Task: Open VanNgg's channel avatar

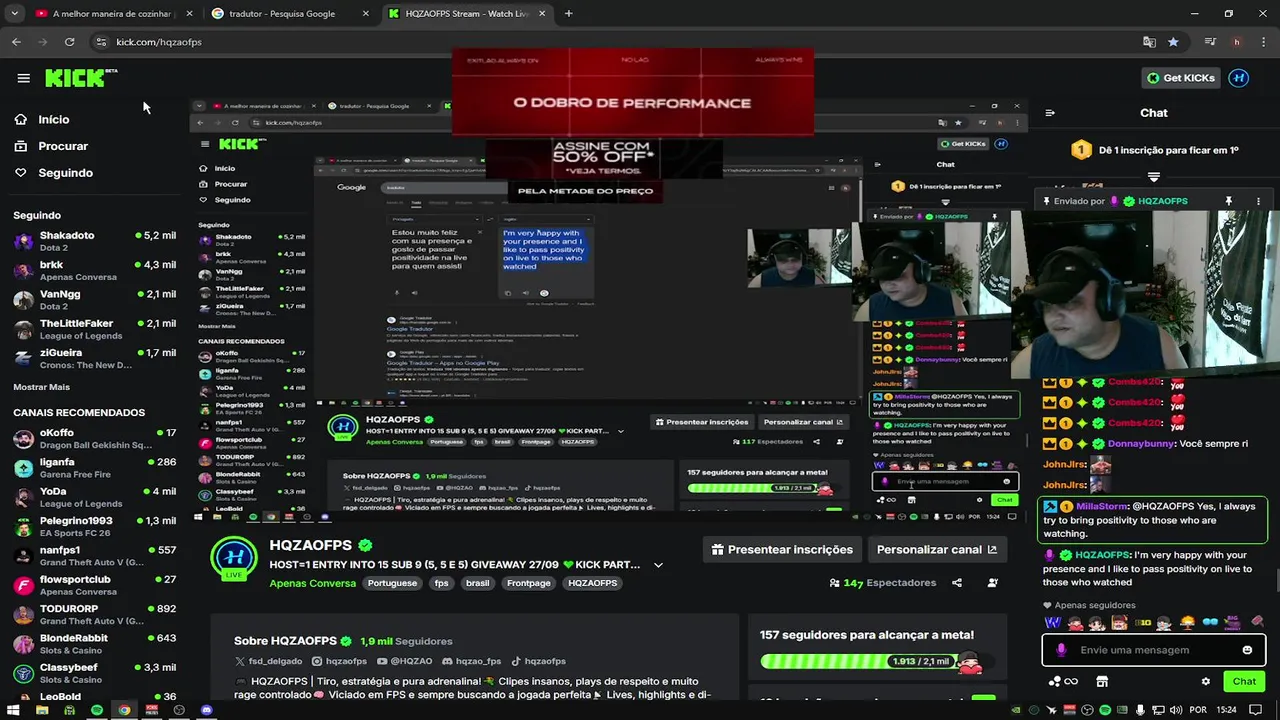Action: click(23, 300)
